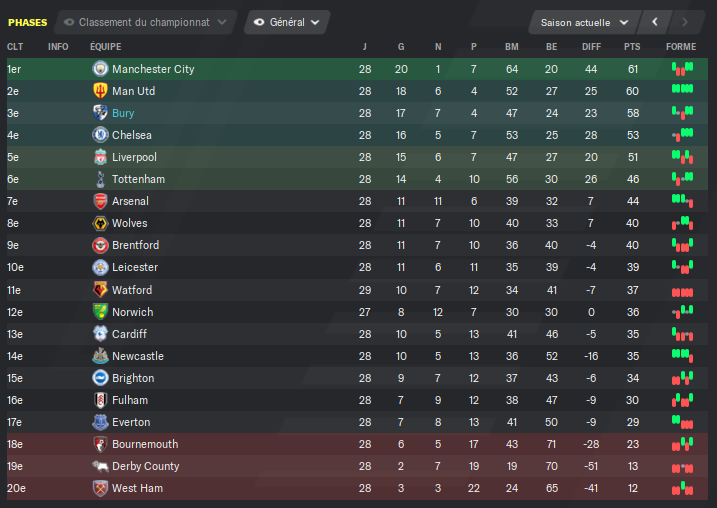Open the Bury team name link
Image resolution: width=717 pixels, height=508 pixels.
[123, 113]
